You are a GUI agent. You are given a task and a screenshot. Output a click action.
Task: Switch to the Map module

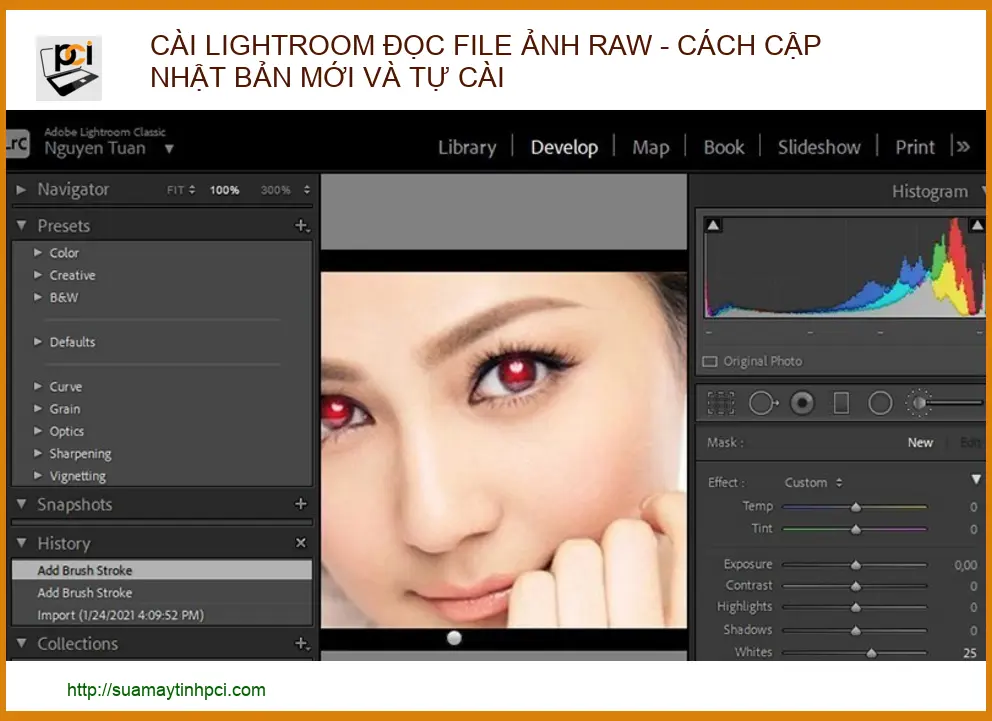point(650,147)
